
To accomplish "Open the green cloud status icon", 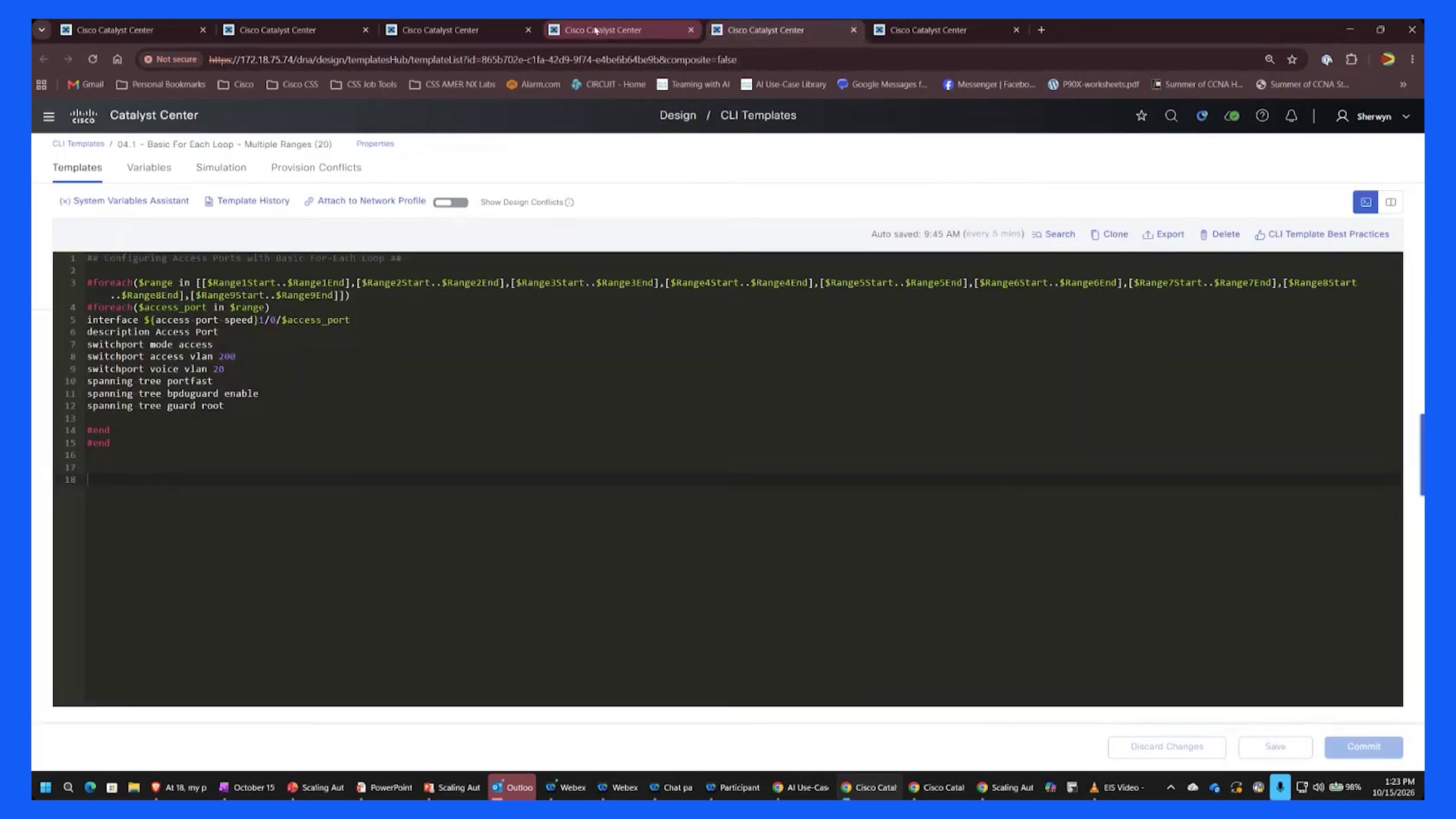I will (x=1232, y=116).
